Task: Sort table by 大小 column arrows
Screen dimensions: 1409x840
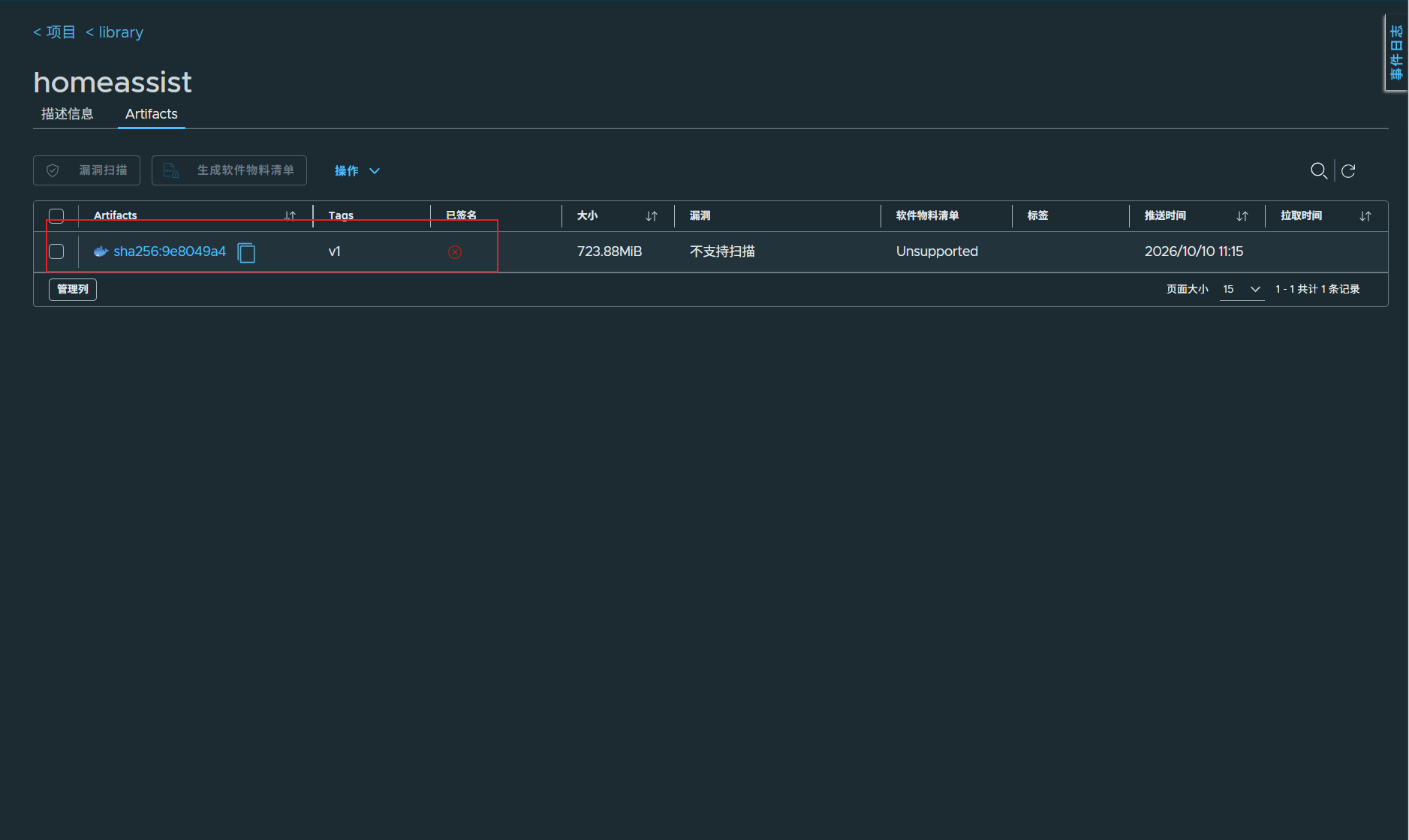Action: [x=652, y=216]
